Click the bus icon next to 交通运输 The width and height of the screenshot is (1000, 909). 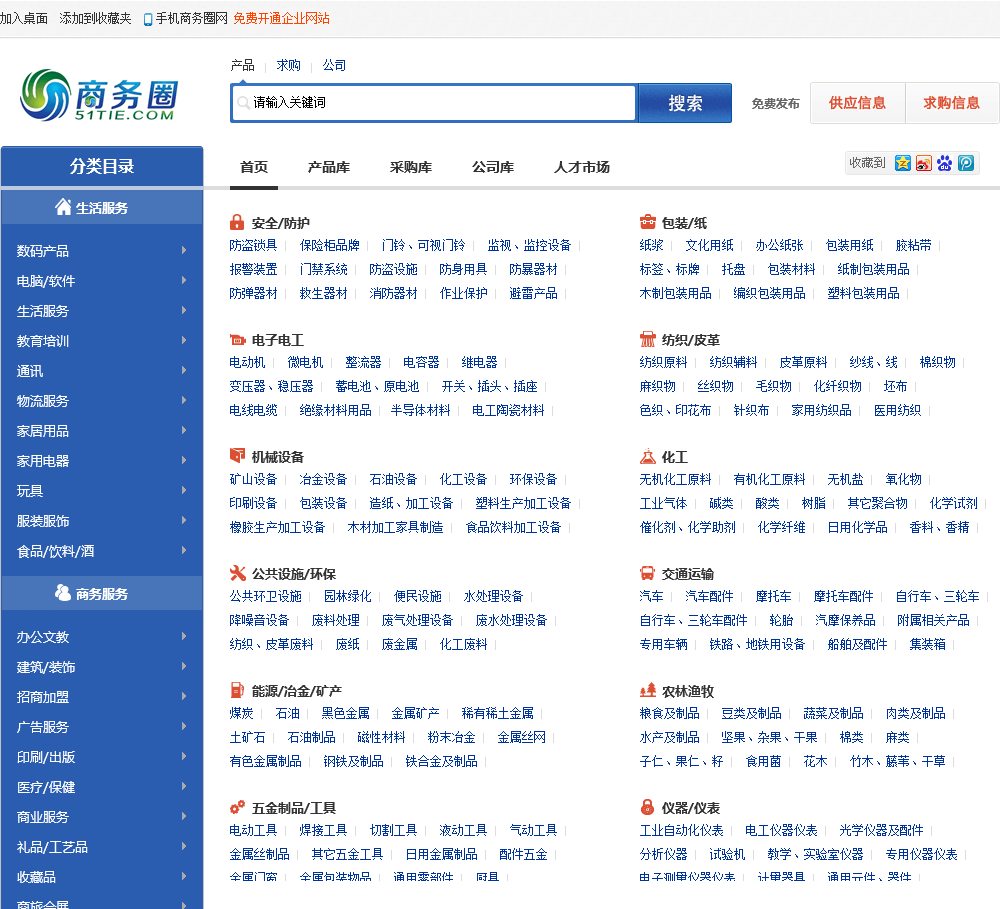click(x=647, y=573)
